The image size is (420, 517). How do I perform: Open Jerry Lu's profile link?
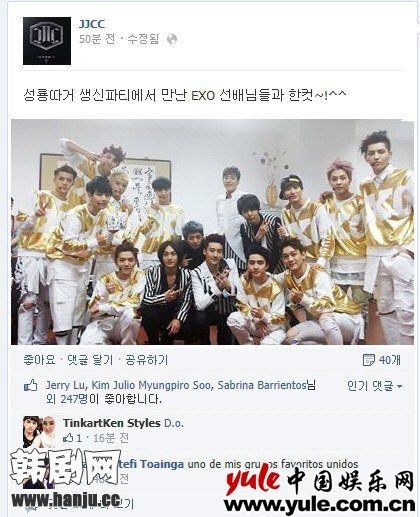(x=65, y=385)
